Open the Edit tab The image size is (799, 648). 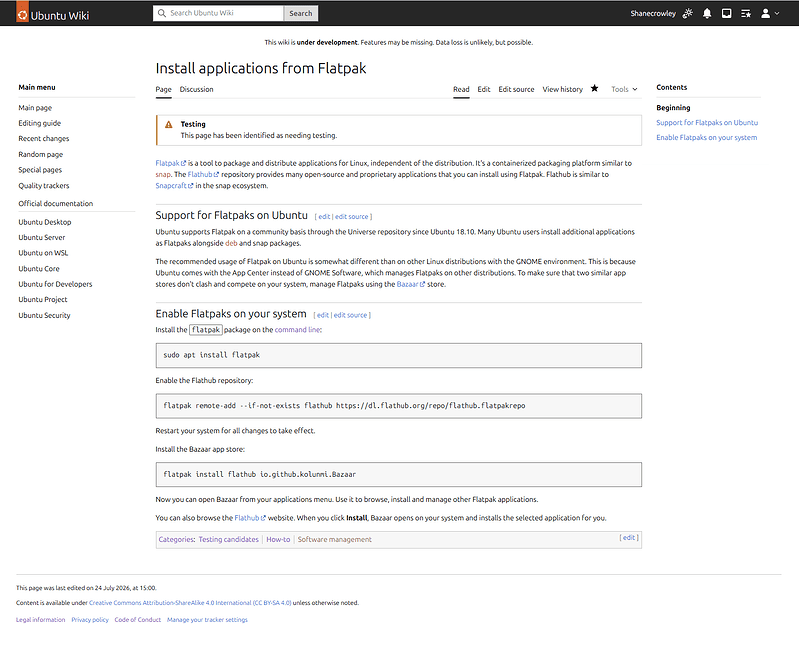[x=484, y=89]
